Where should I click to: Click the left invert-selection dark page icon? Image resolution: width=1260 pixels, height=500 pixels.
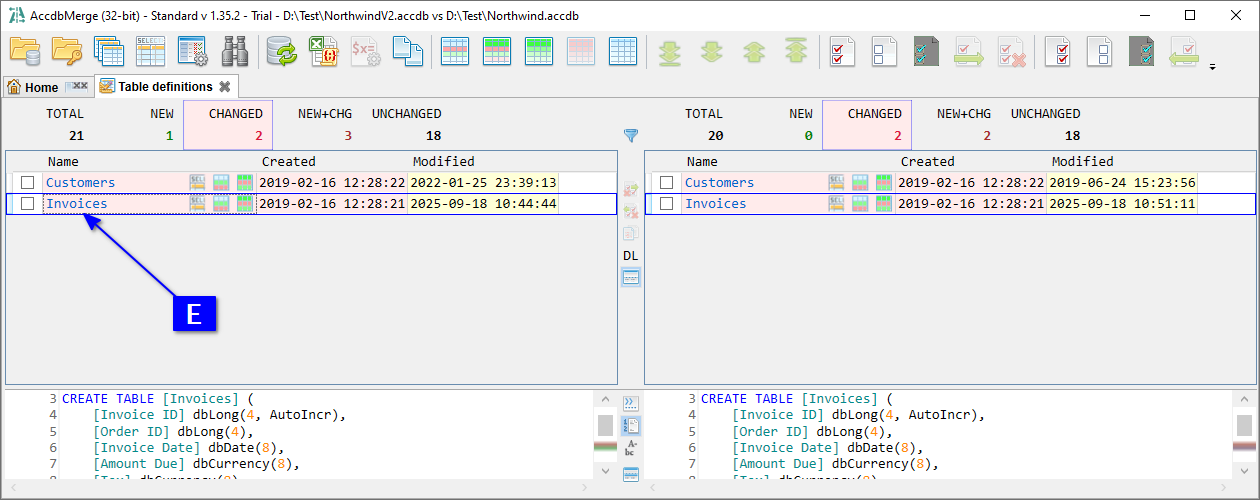927,50
